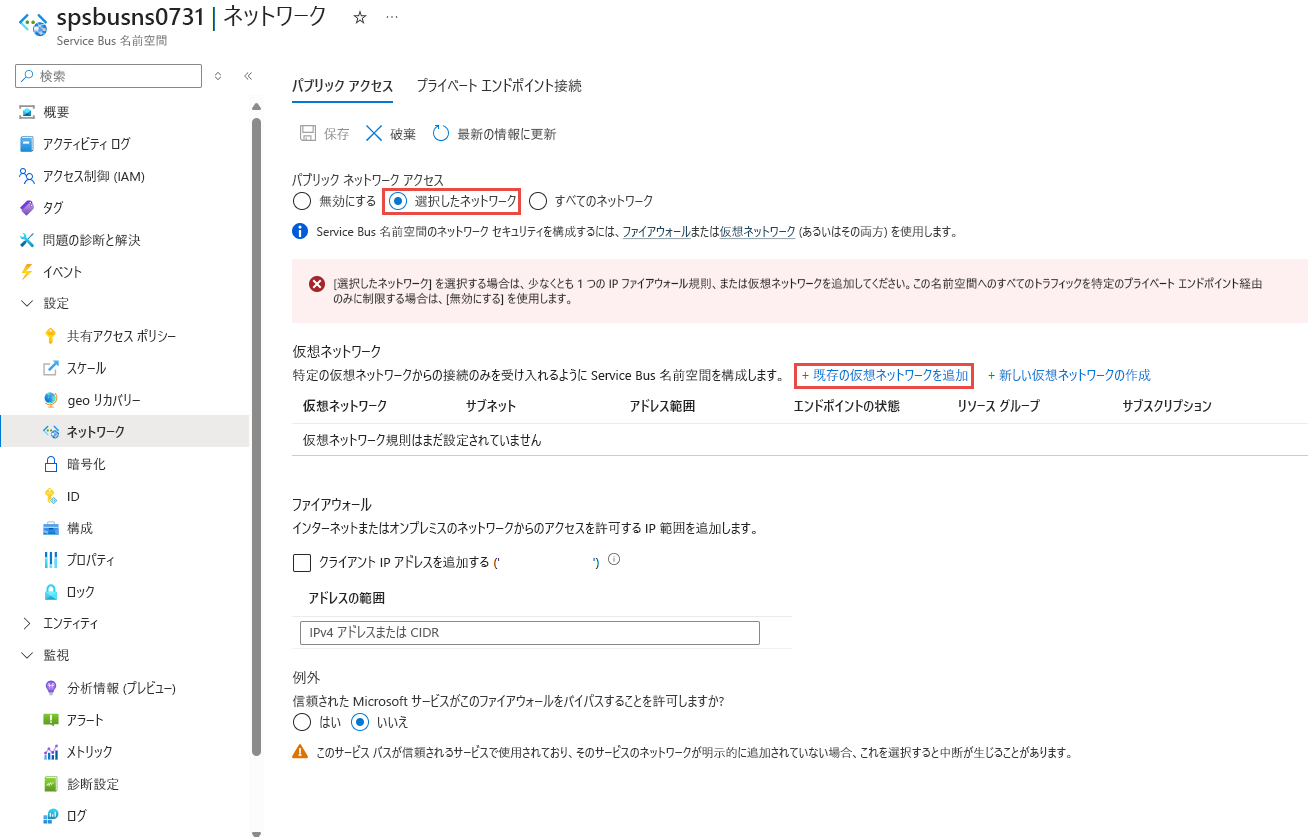Click the 仮想ネットワーク column header
Viewport: 1311px width, 837px height.
(345, 406)
